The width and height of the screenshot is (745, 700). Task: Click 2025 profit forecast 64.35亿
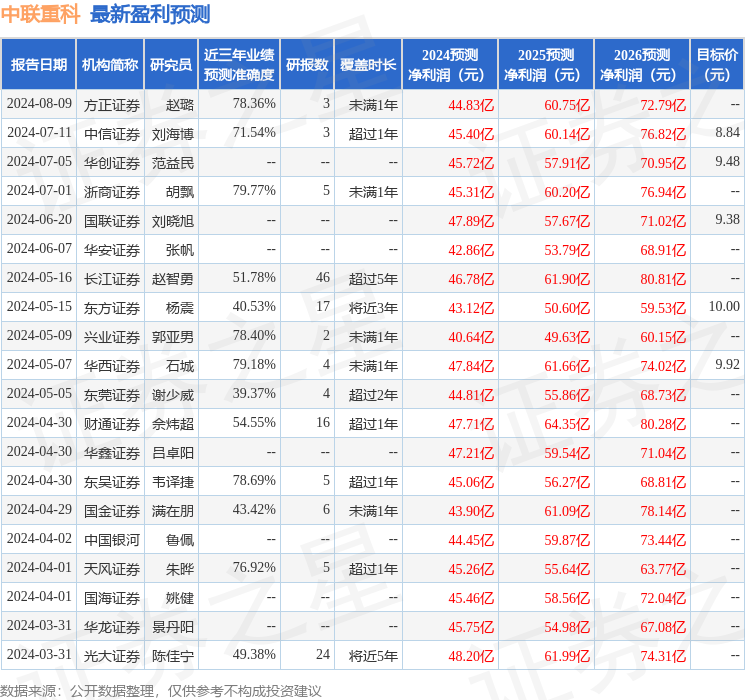(x=567, y=424)
